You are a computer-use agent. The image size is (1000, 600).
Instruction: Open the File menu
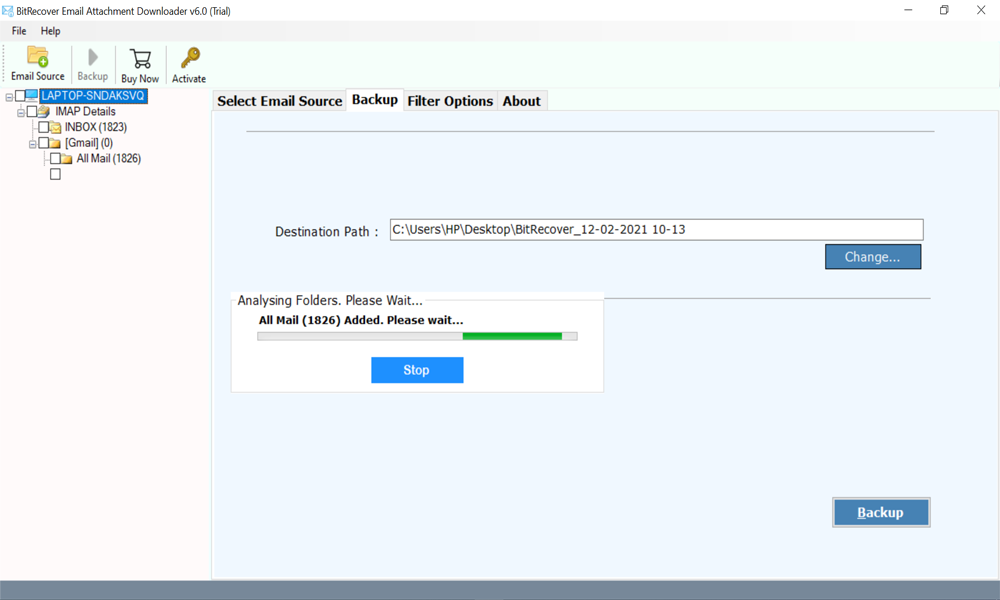point(19,31)
